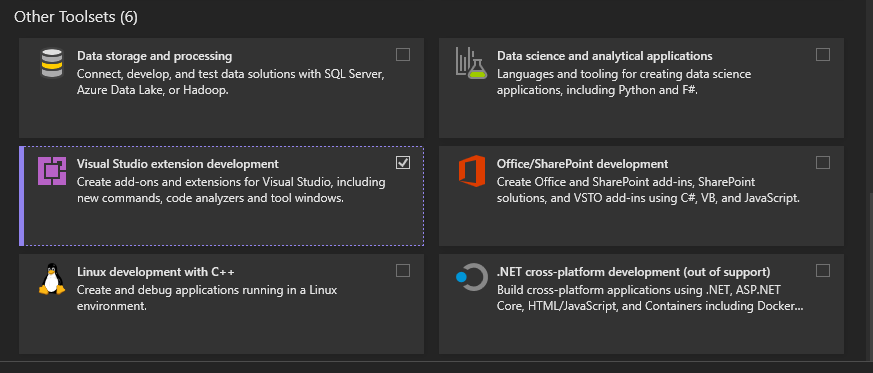Enable the .NET cross-platform development checkbox

pos(822,271)
